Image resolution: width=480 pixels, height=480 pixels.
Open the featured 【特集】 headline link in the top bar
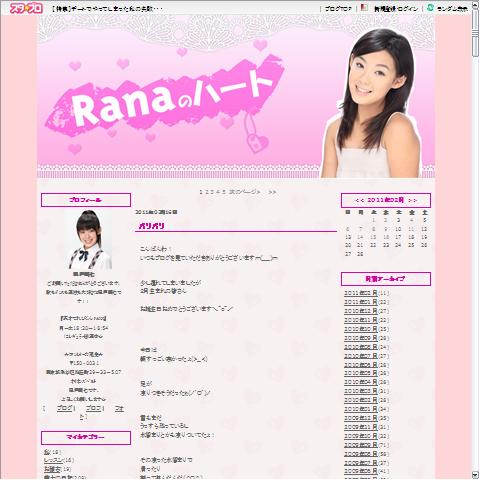click(108, 9)
